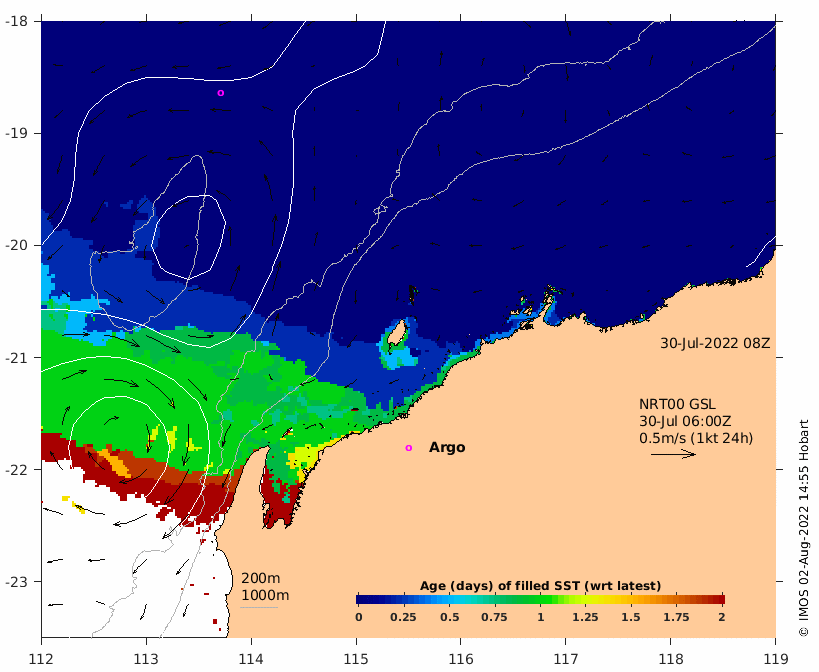The width and height of the screenshot is (819, 672).
Task: Click the 'NRT00 GSL' label
Action: coord(677,404)
